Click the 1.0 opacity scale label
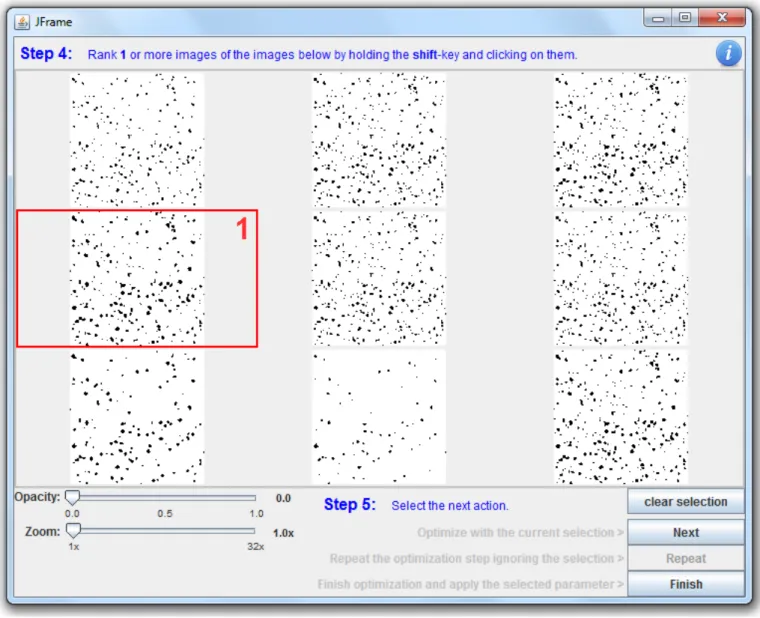Image resolution: width=760 pixels, height=618 pixels. (256, 514)
